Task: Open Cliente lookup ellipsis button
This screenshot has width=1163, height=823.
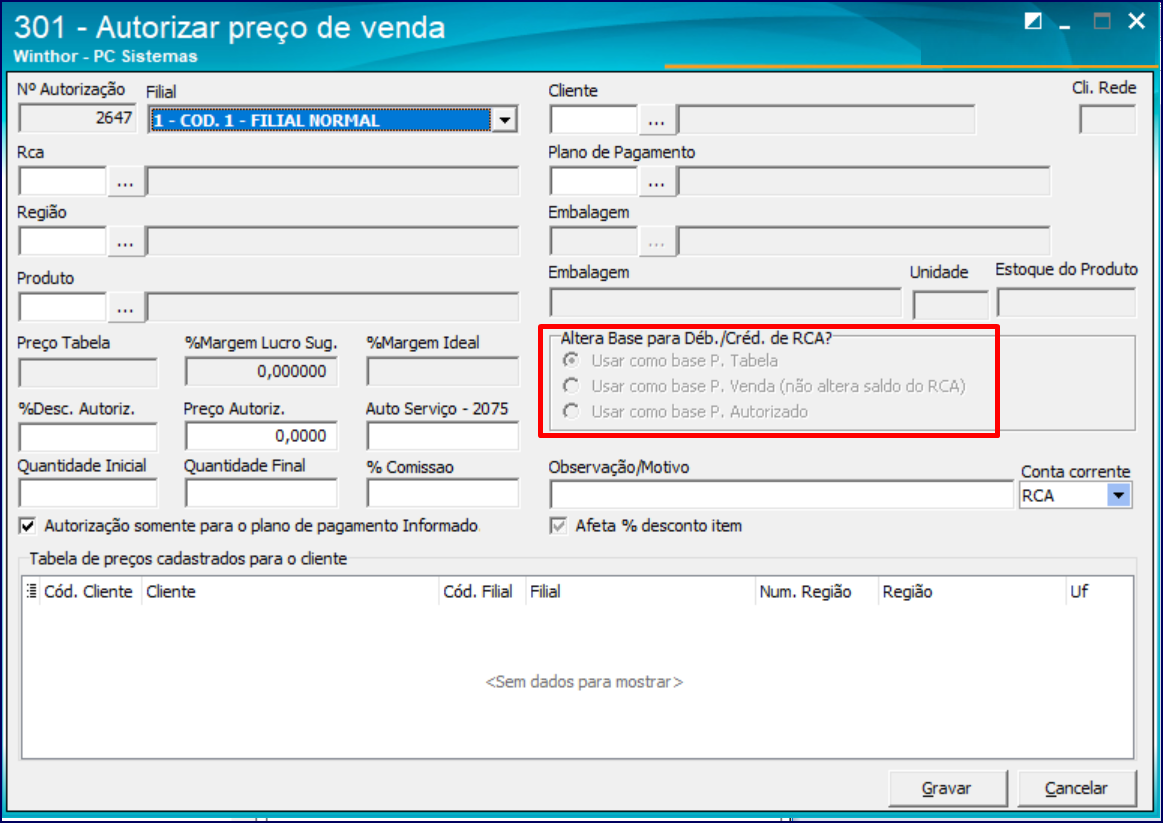Action: (x=656, y=120)
